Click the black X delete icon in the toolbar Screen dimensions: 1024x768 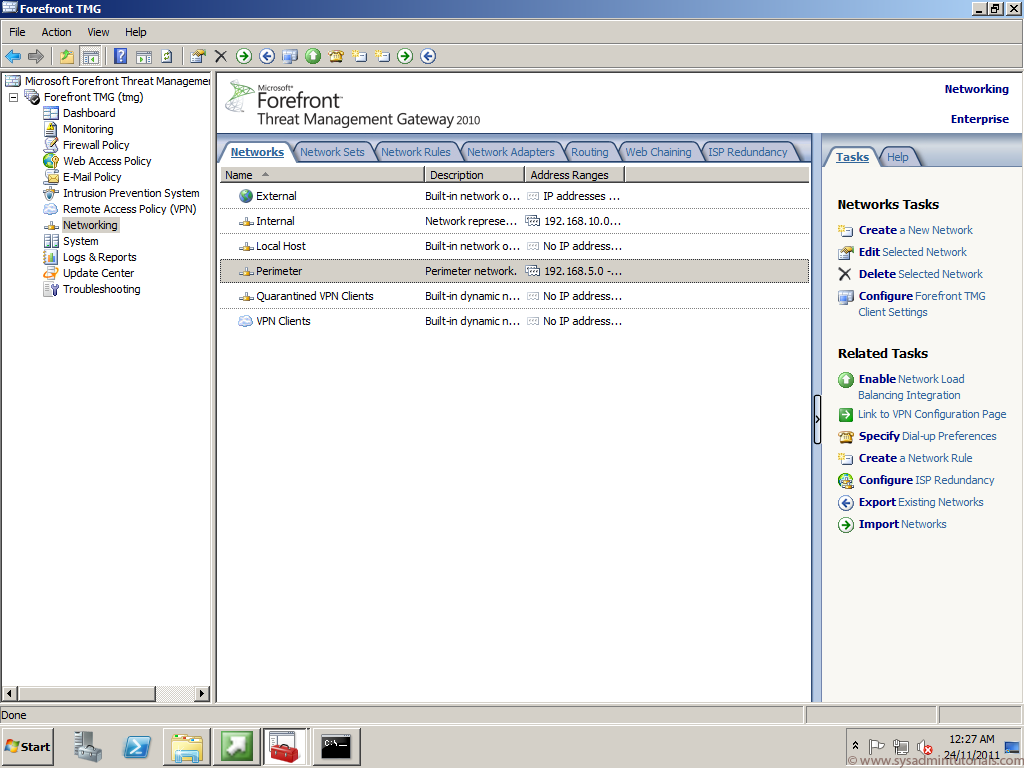221,56
